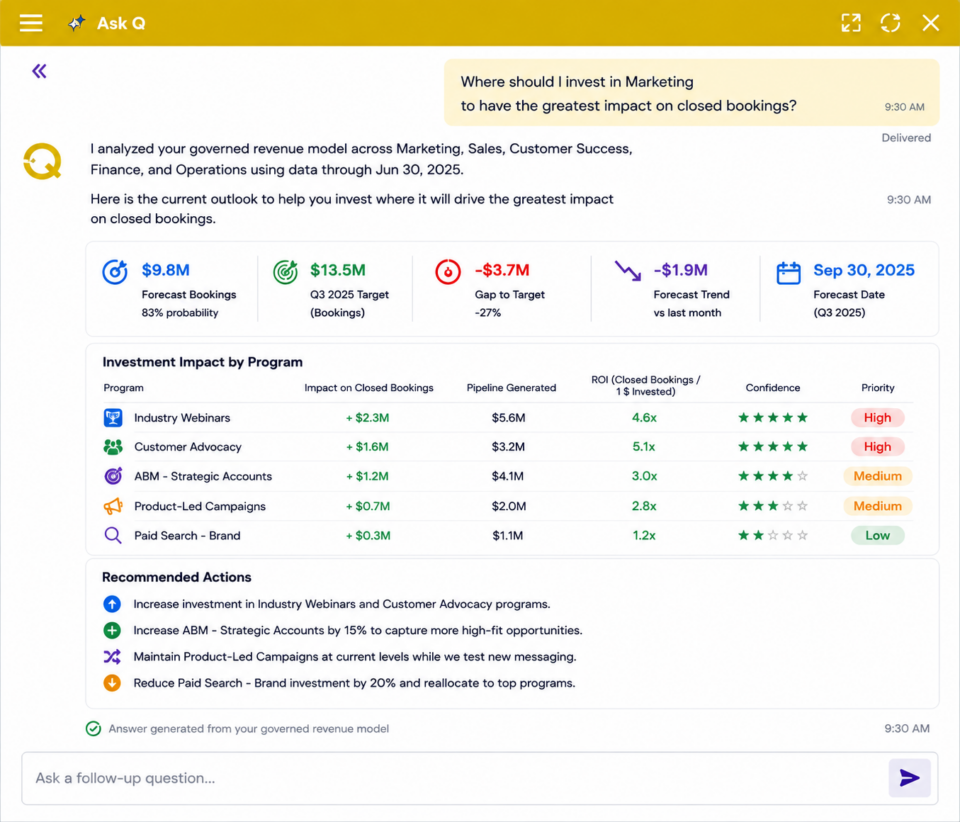Image resolution: width=960 pixels, height=822 pixels.
Task: Open the Forecast Date calendar icon
Action: point(789,272)
